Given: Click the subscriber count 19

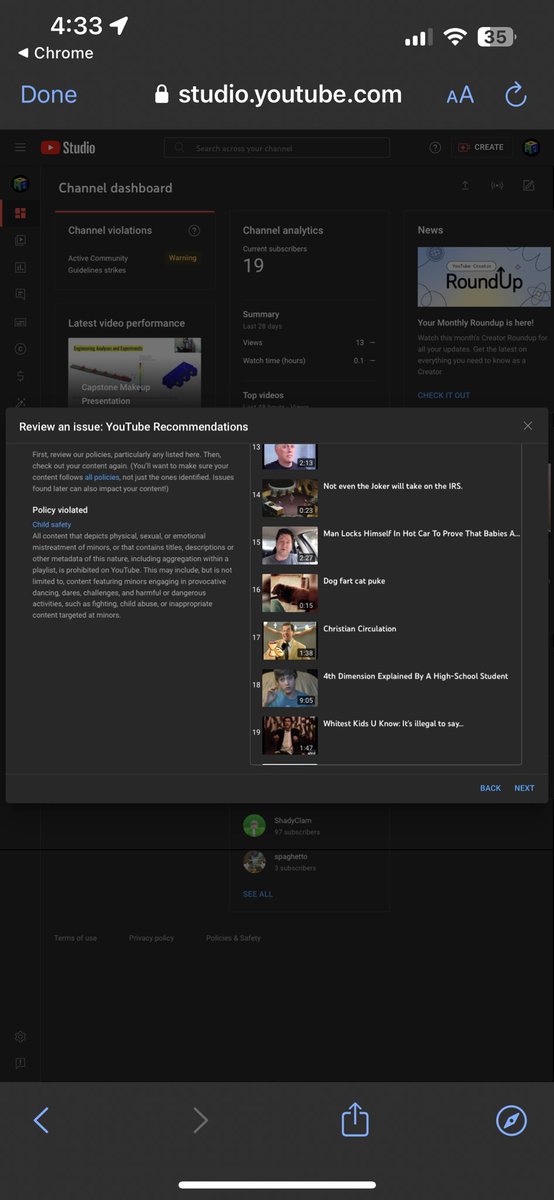Looking at the screenshot, I should 254,266.
